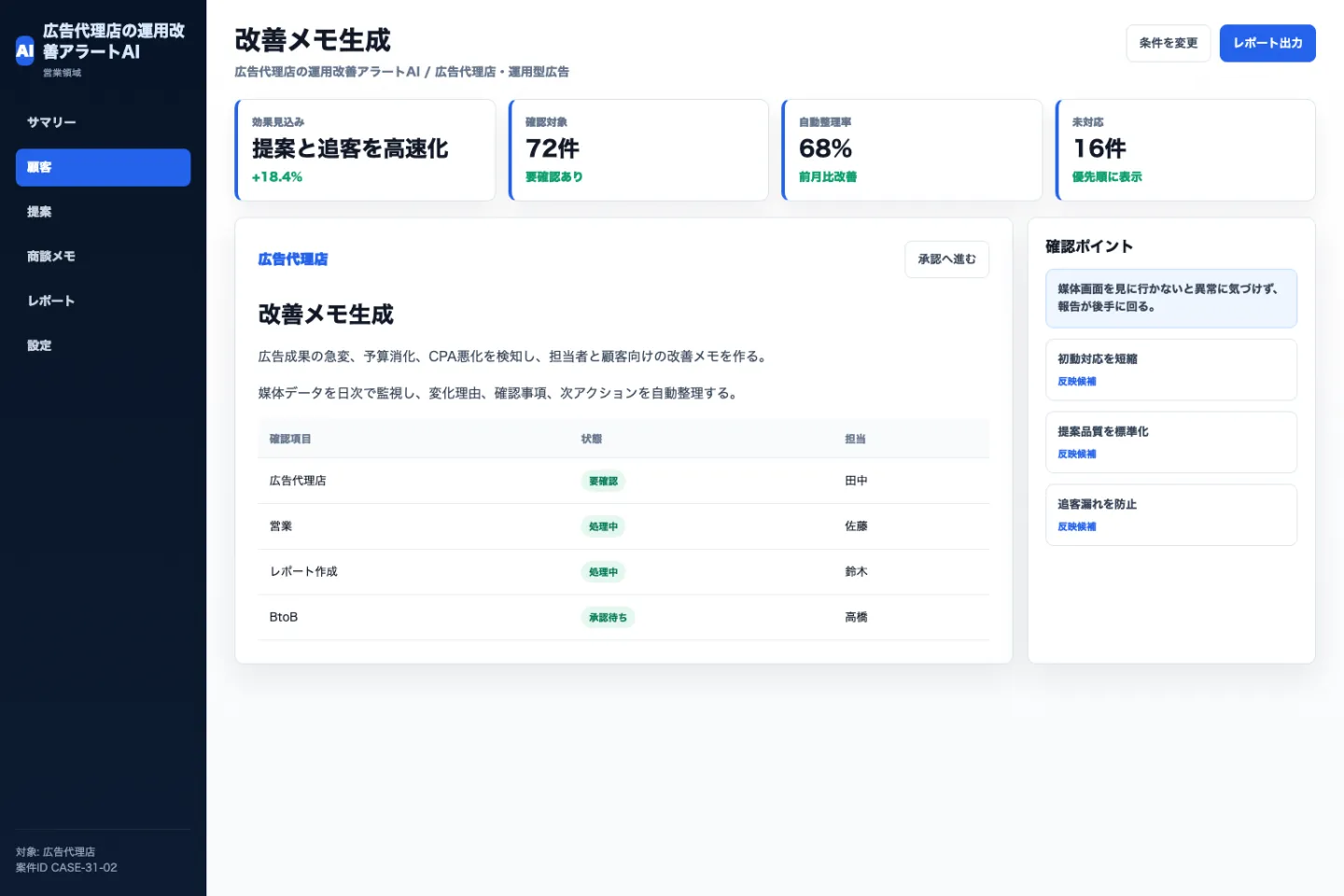Image resolution: width=1344 pixels, height=896 pixels.
Task: Click the +18.4% value text
Action: pos(277,176)
